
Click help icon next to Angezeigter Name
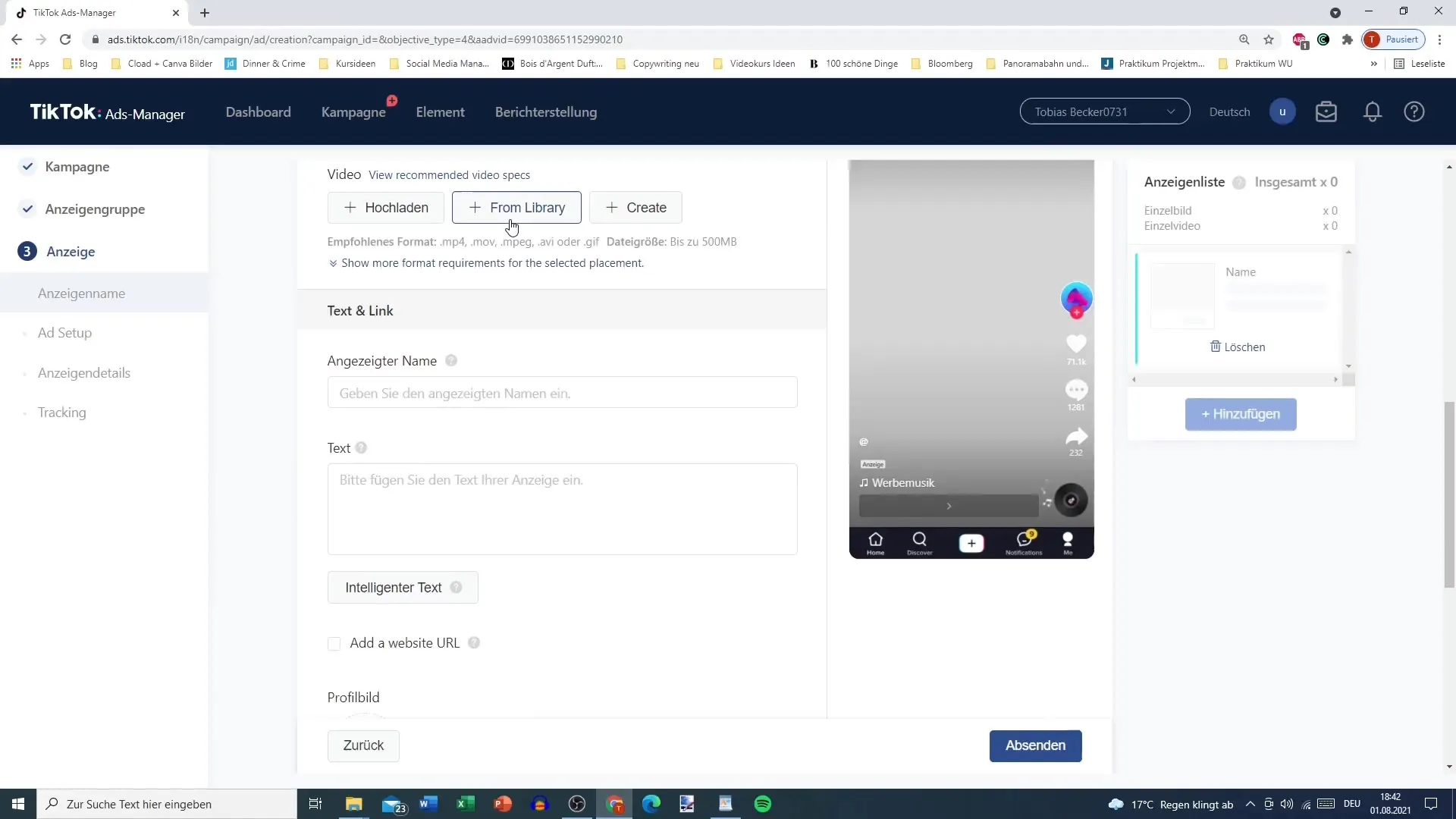(451, 361)
